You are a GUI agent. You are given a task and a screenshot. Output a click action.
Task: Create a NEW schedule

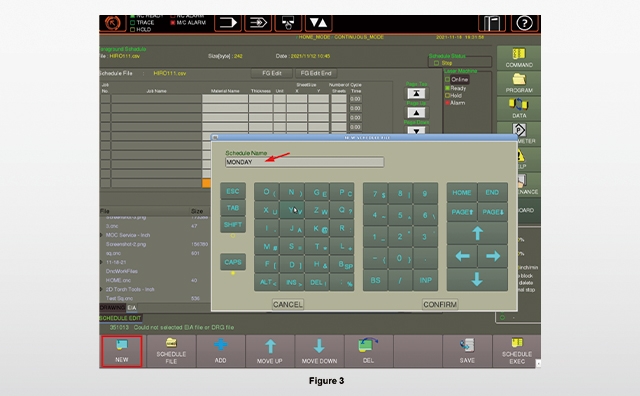coord(122,352)
